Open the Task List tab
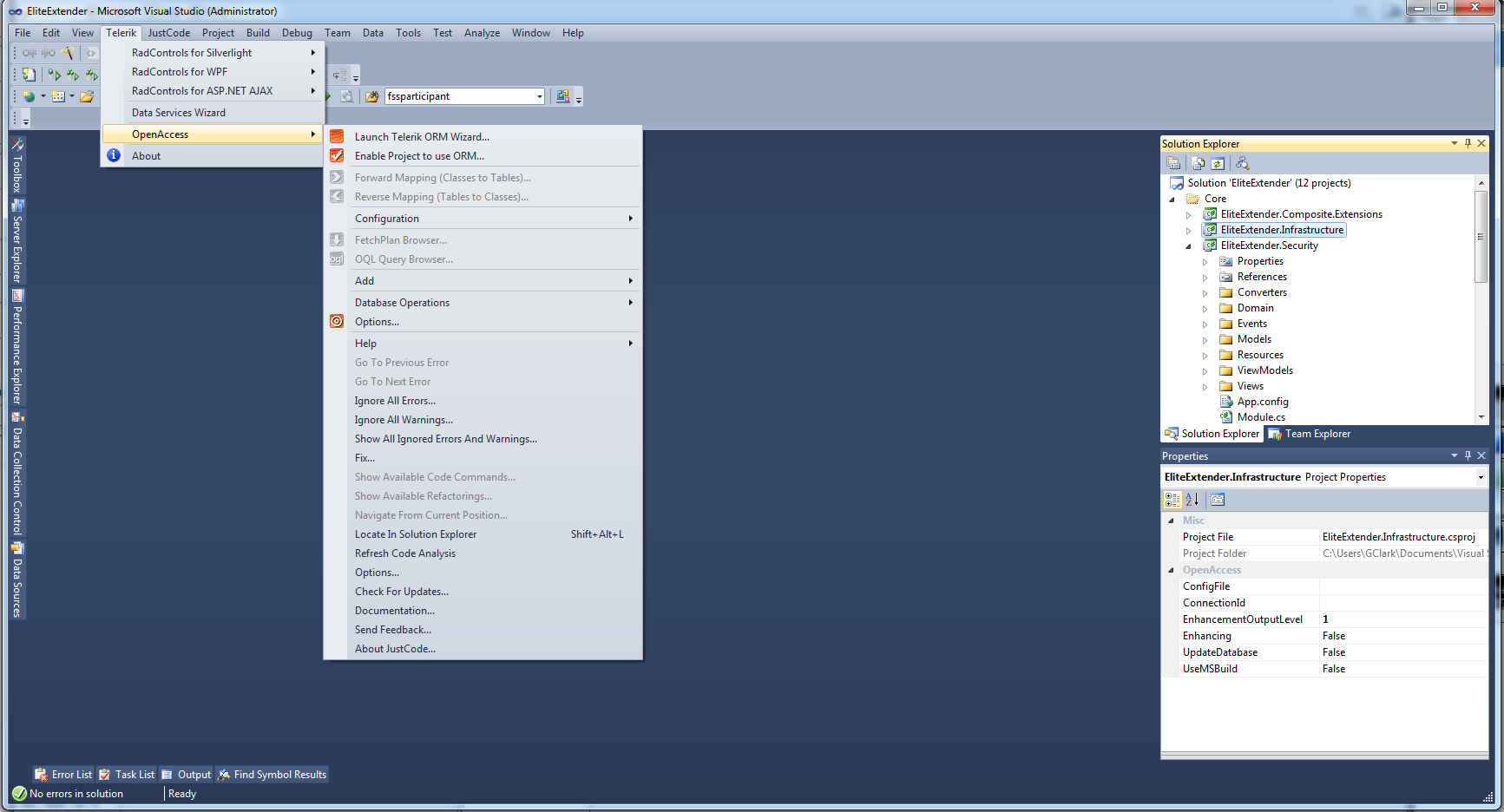Viewport: 1504px width, 812px height. pyautogui.click(x=127, y=775)
